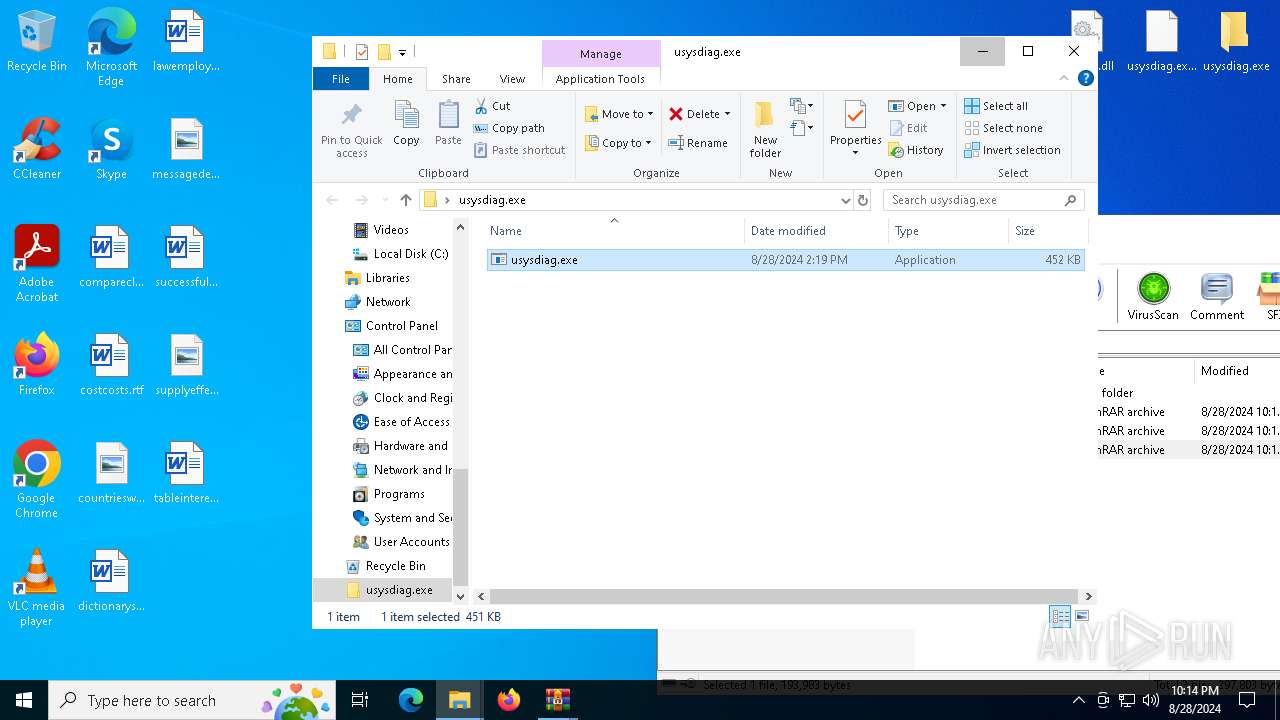Switch to the Home tab
This screenshot has width=1280, height=720.
[397, 79]
